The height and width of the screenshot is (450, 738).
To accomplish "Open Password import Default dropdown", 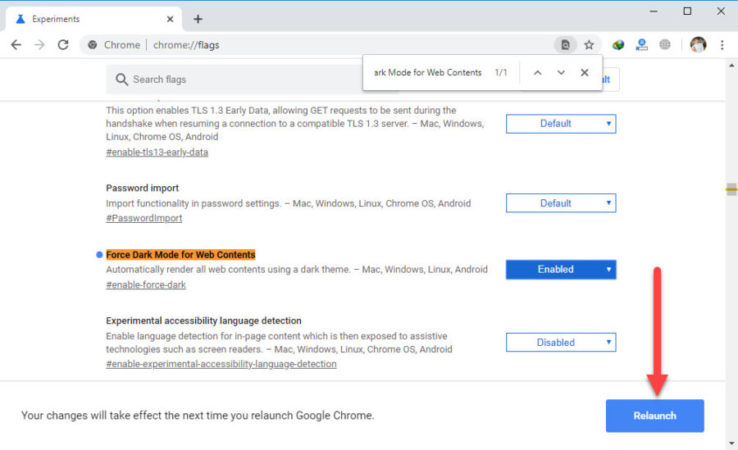I will (x=561, y=203).
